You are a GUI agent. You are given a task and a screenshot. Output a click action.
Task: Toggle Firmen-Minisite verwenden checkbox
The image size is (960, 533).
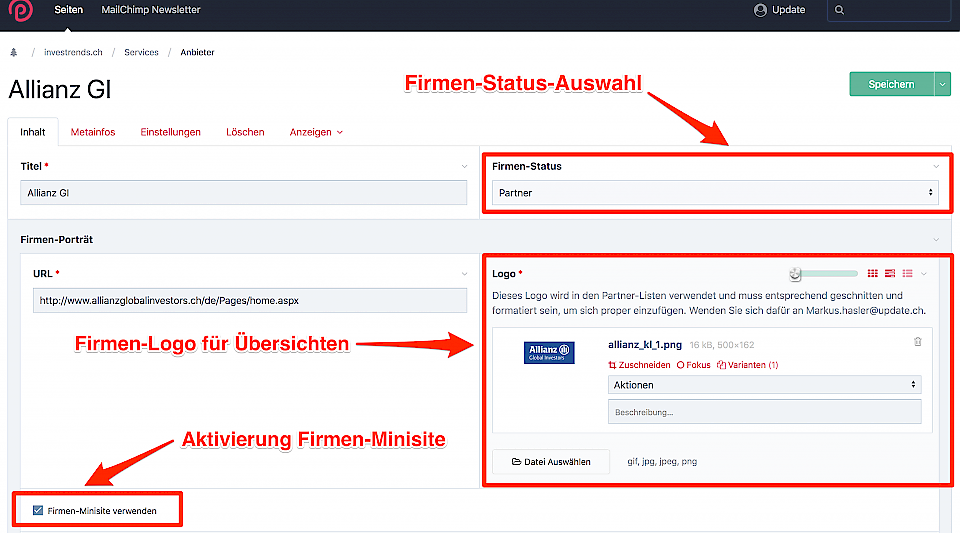(x=39, y=511)
